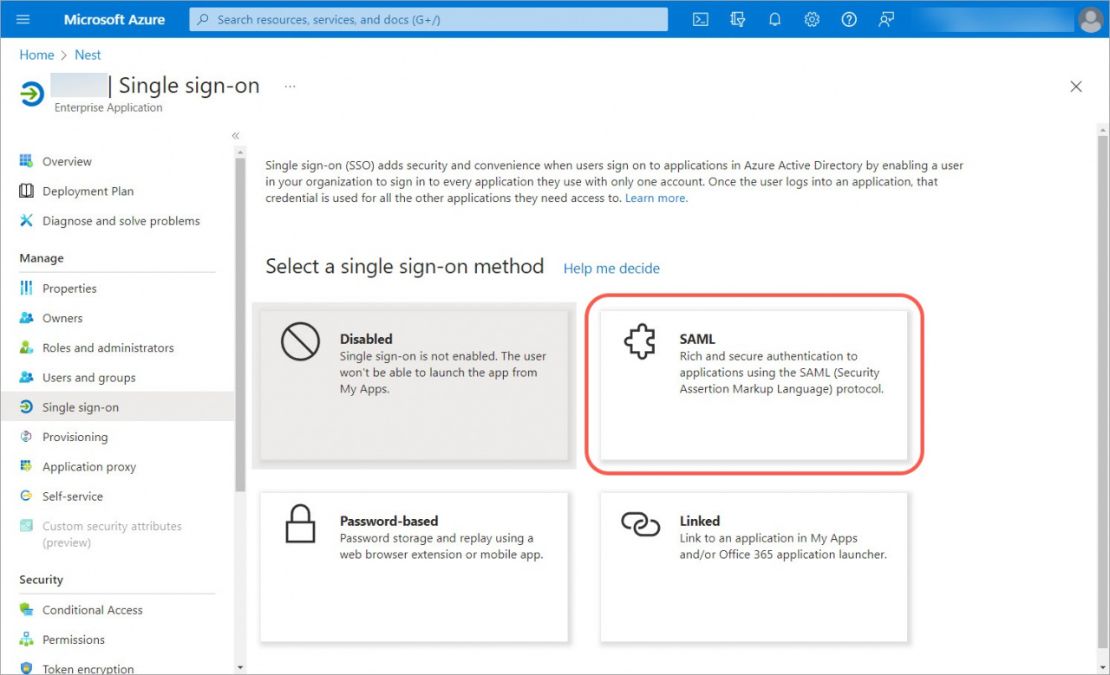
Task: Choose the Linked sign-on method card
Action: click(754, 567)
